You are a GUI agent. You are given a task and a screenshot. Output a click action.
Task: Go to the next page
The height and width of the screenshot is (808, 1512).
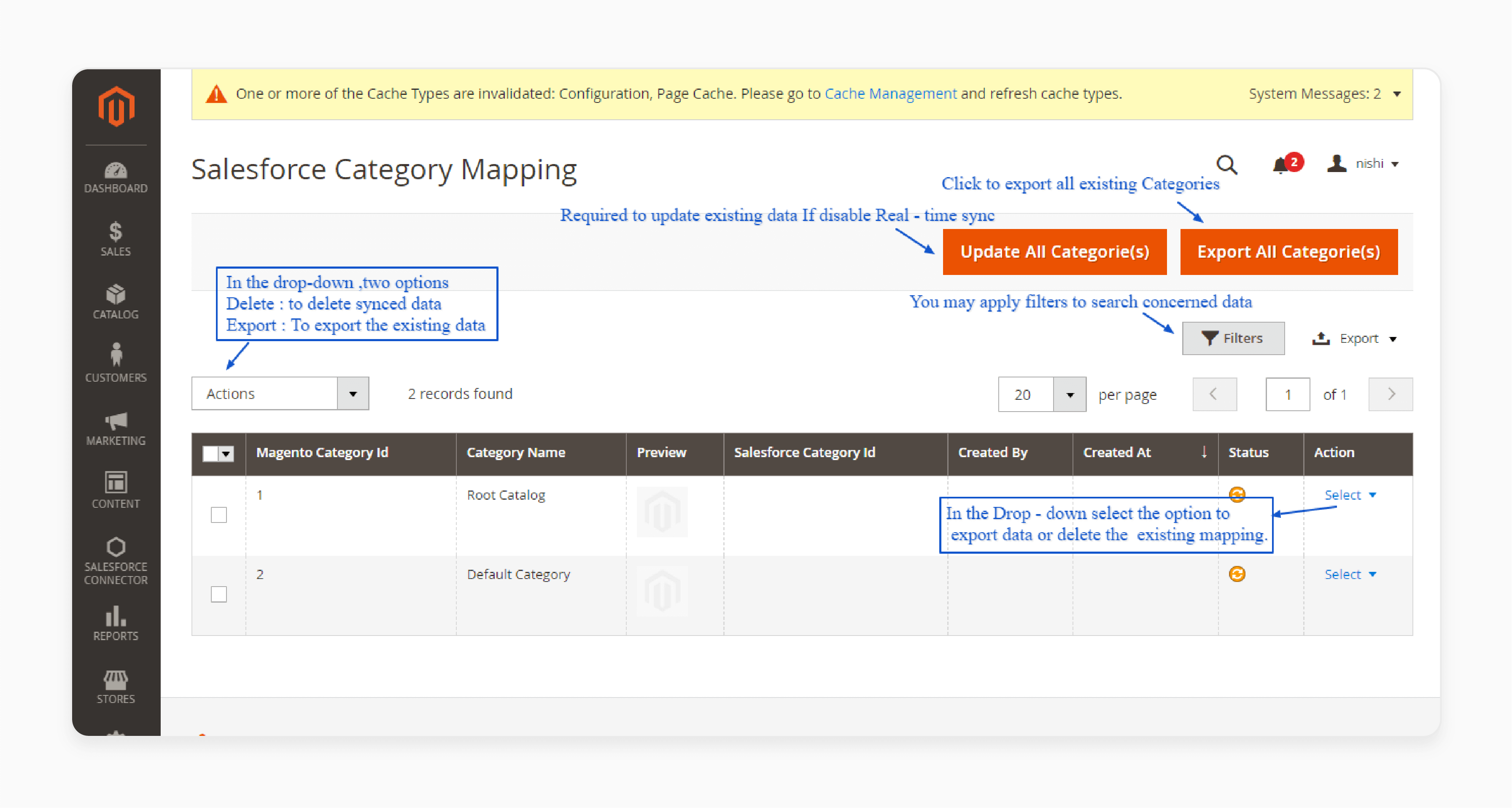click(1391, 394)
